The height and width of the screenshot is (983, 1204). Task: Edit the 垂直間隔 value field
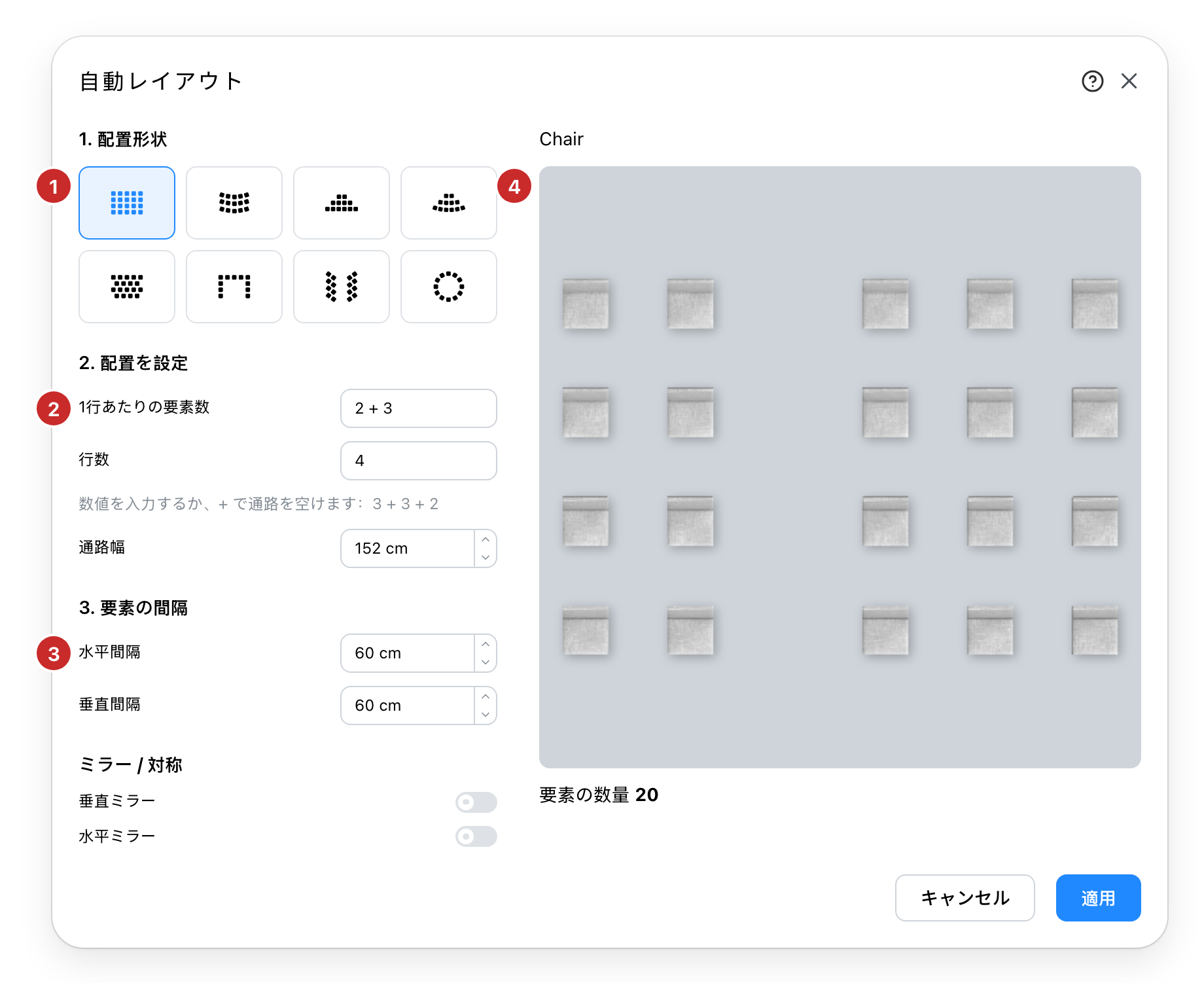pos(408,706)
